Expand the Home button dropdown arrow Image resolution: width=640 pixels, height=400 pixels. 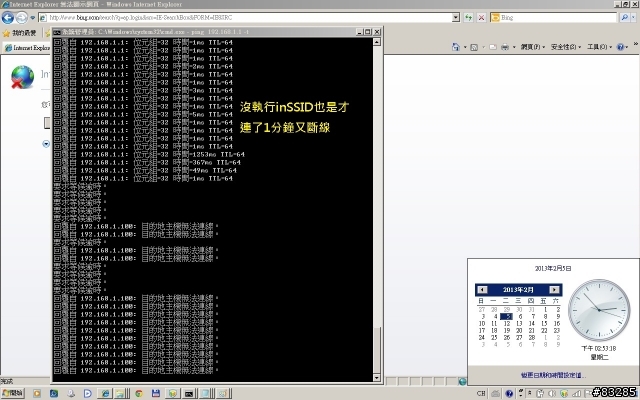pos(465,47)
